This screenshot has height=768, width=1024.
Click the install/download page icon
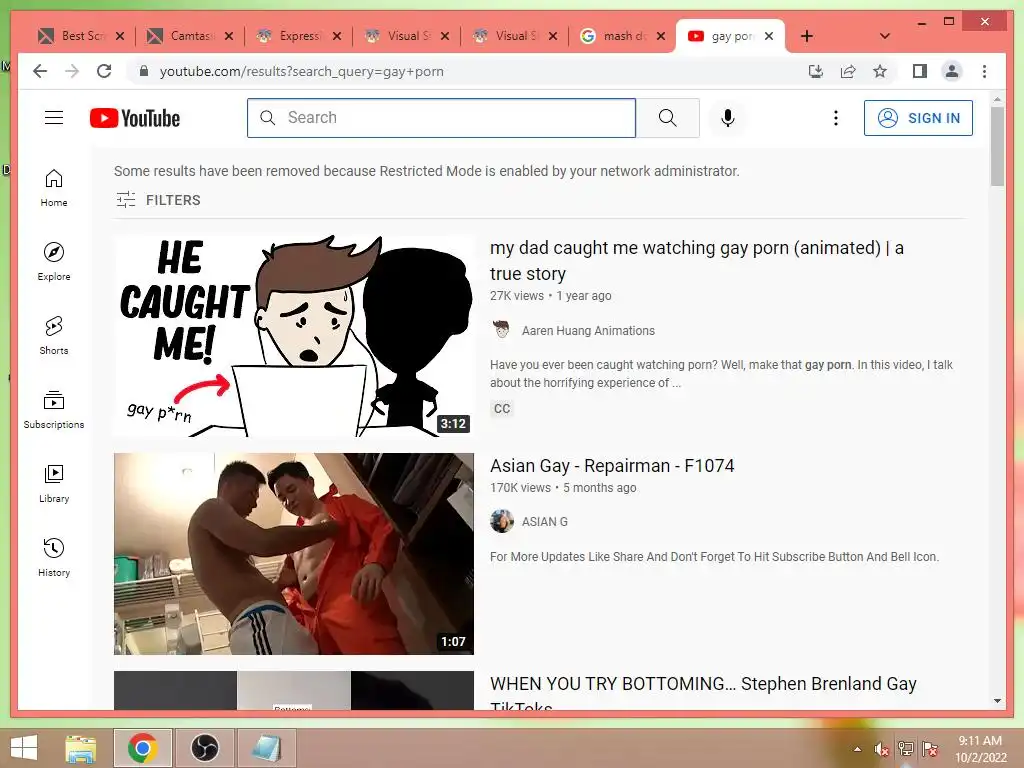(x=816, y=71)
